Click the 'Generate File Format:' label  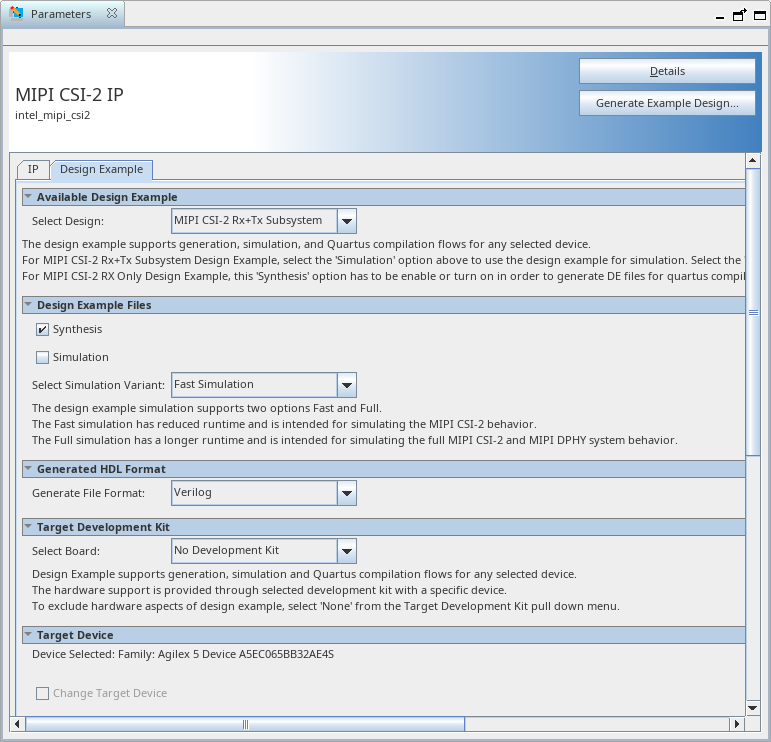(89, 493)
